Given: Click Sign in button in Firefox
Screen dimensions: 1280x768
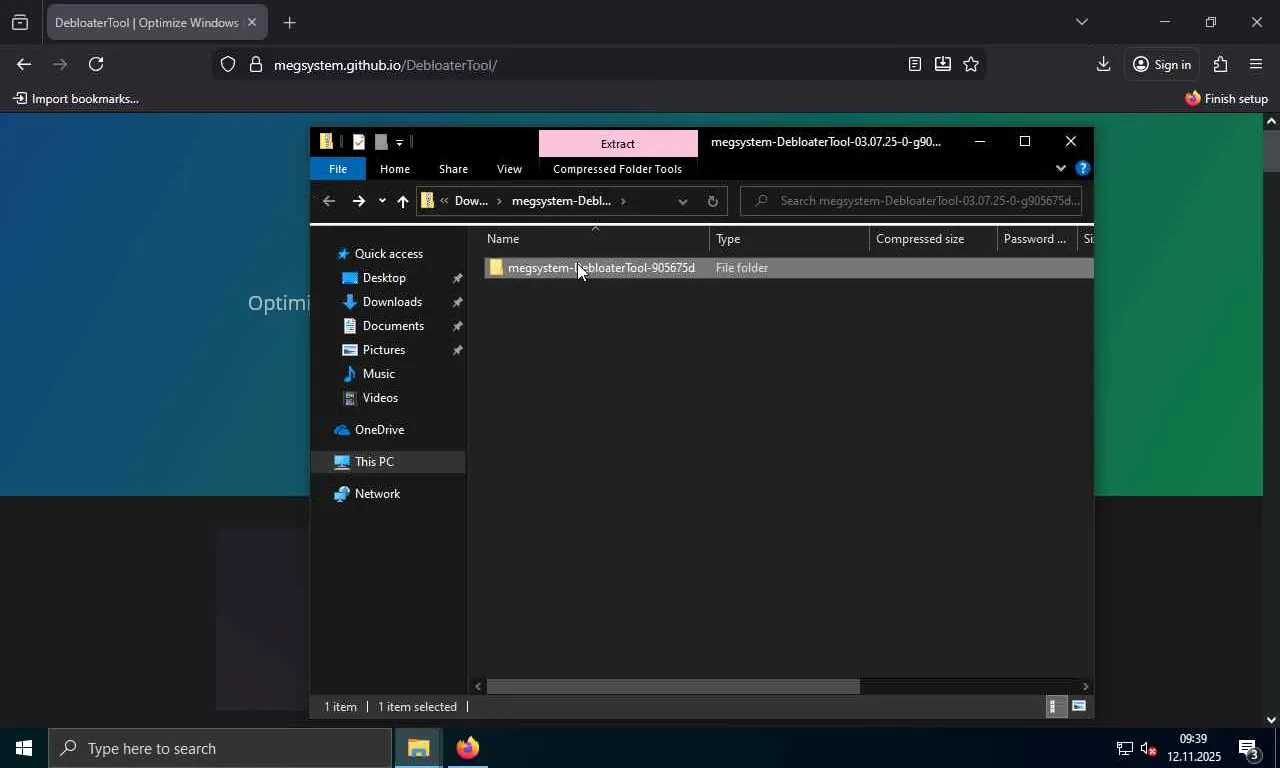Looking at the screenshot, I should click(x=1162, y=64).
